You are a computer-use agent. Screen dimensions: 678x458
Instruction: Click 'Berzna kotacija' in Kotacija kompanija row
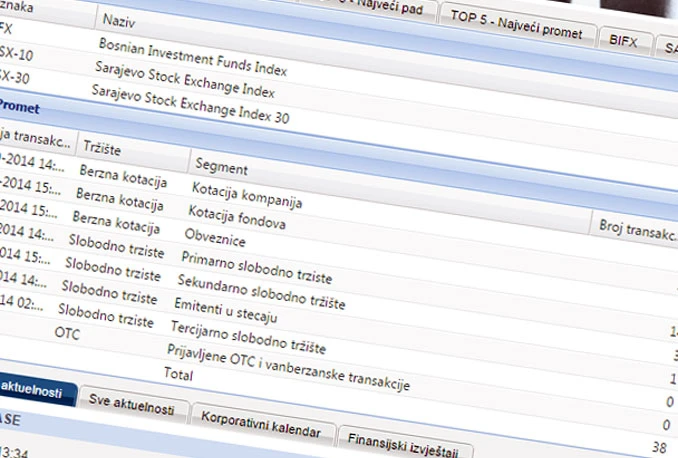pos(123,176)
